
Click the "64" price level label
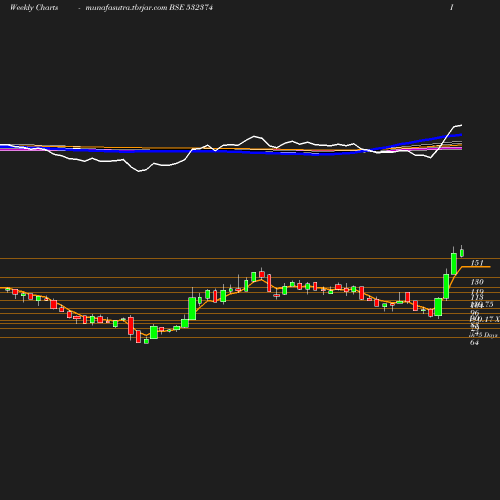pos(474,342)
